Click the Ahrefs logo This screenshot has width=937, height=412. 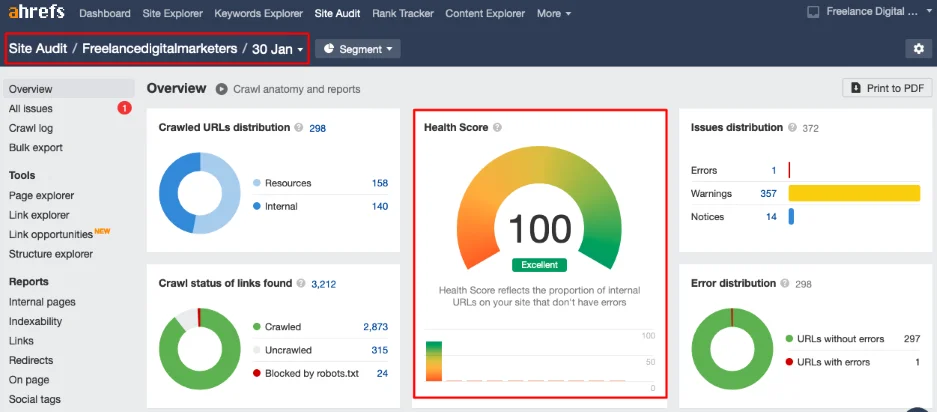click(36, 12)
